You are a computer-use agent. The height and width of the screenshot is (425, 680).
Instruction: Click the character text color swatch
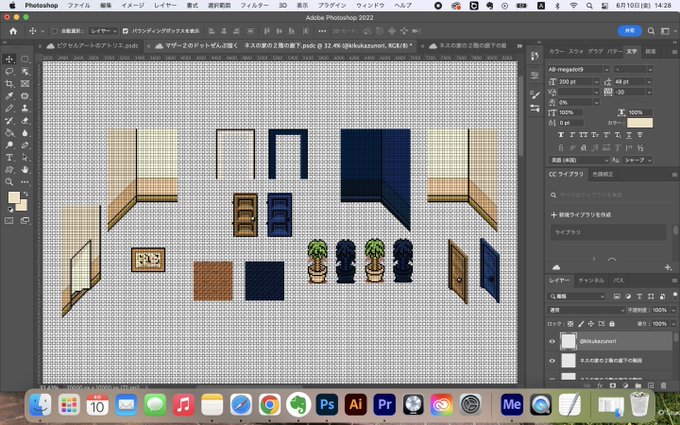pyautogui.click(x=640, y=123)
